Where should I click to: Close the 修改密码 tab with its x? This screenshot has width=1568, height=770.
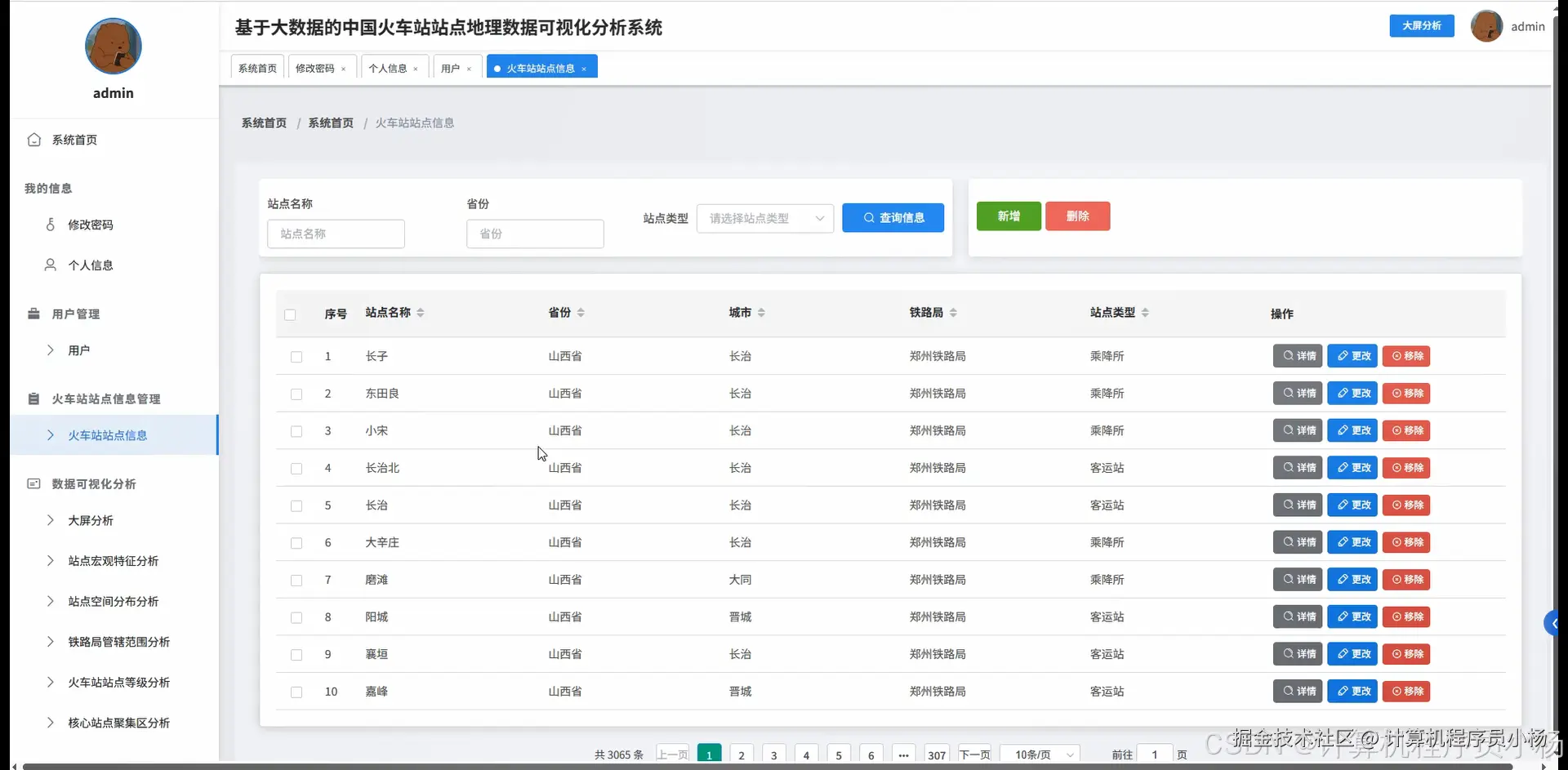click(343, 69)
